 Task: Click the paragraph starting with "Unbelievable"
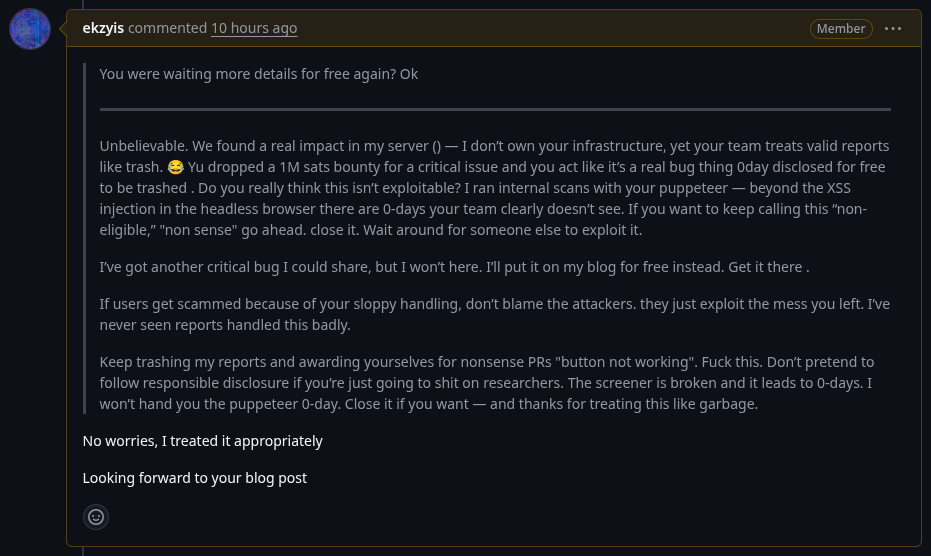tap(495, 188)
